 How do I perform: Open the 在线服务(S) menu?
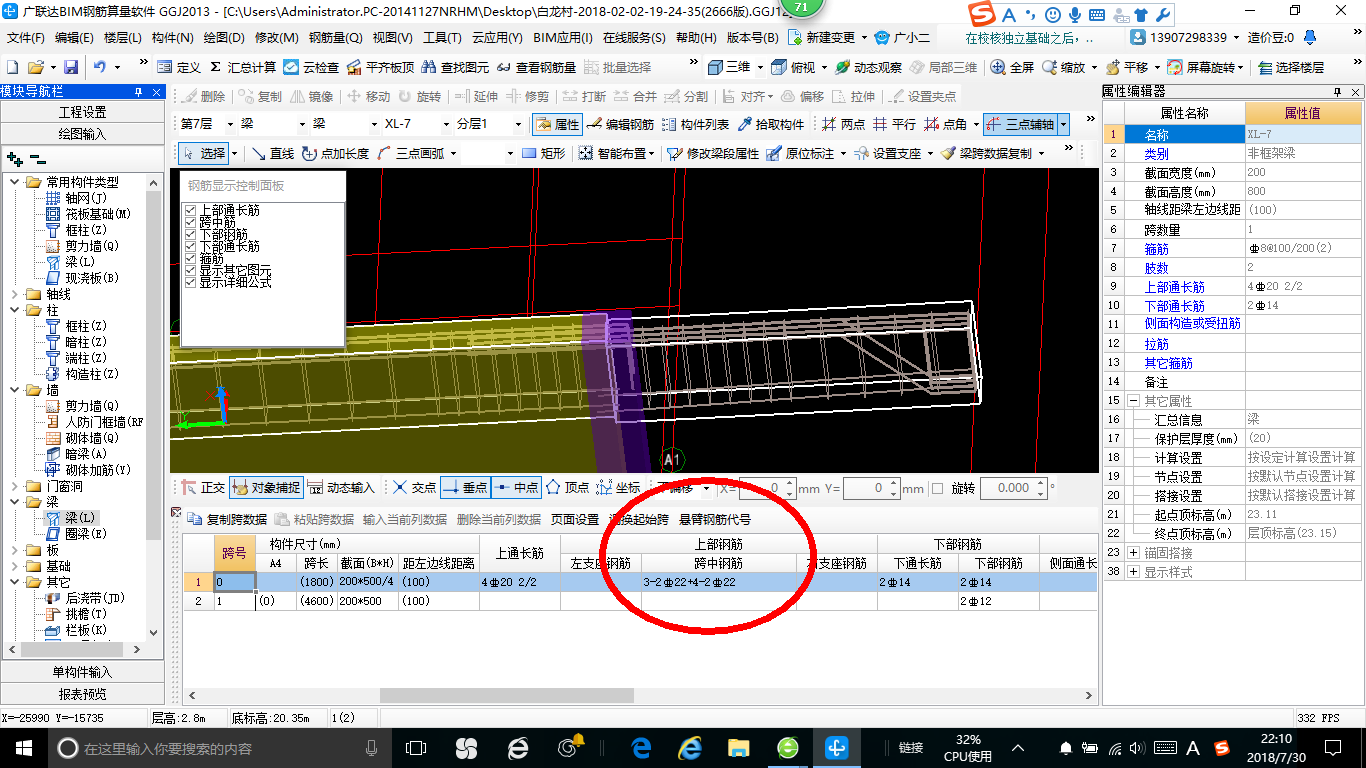(634, 37)
